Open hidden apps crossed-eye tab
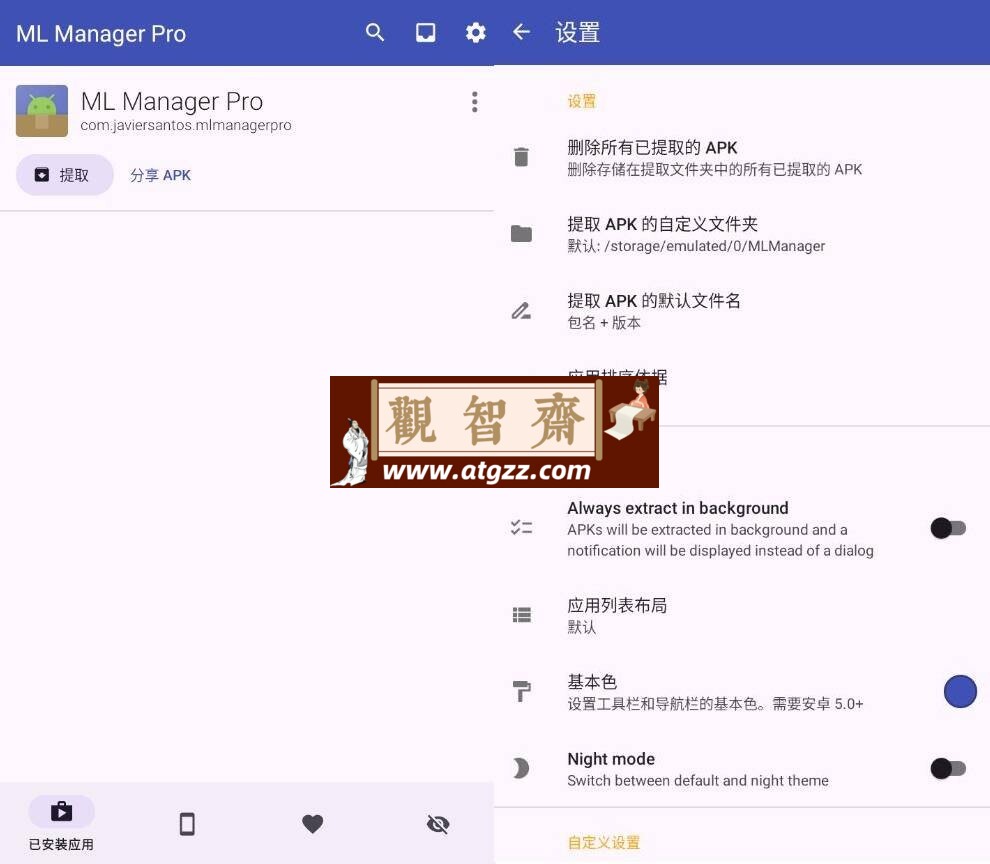This screenshot has height=864, width=990. point(438,824)
